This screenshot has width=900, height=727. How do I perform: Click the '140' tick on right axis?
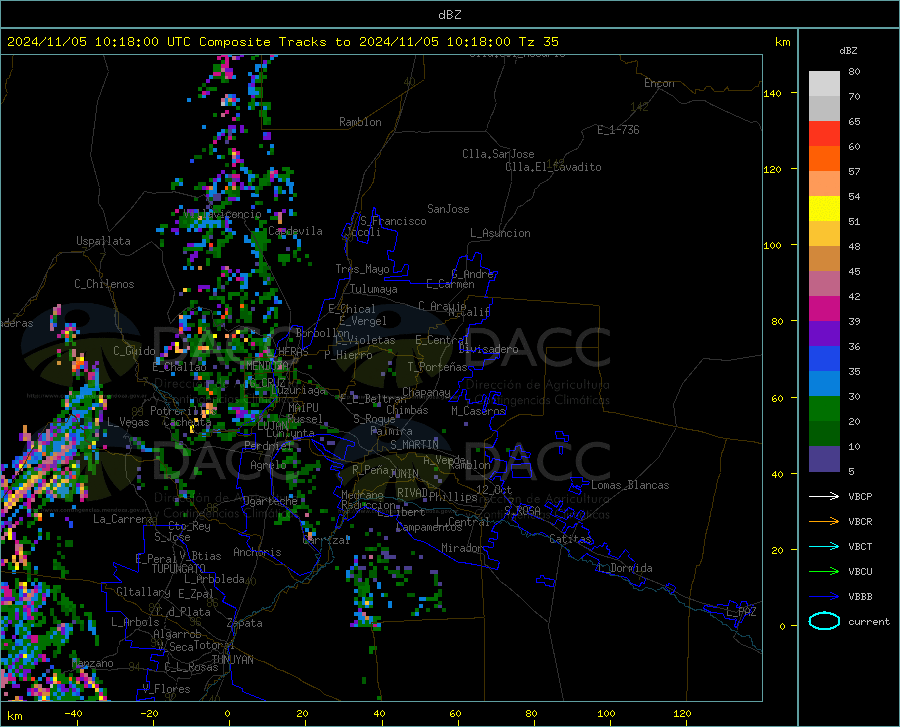(772, 93)
